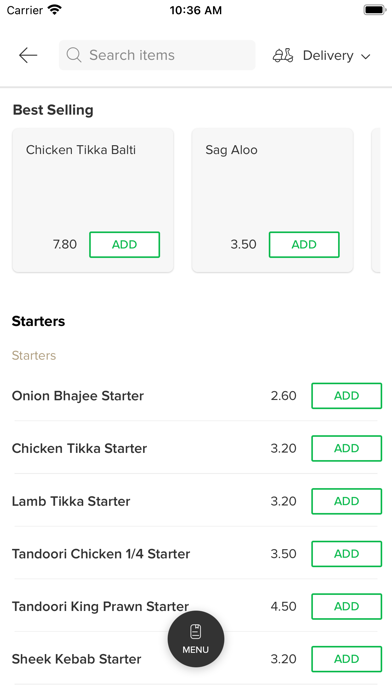Screen dimensions: 392x696
Task: Click the battery status icon
Action: pos(375,10)
